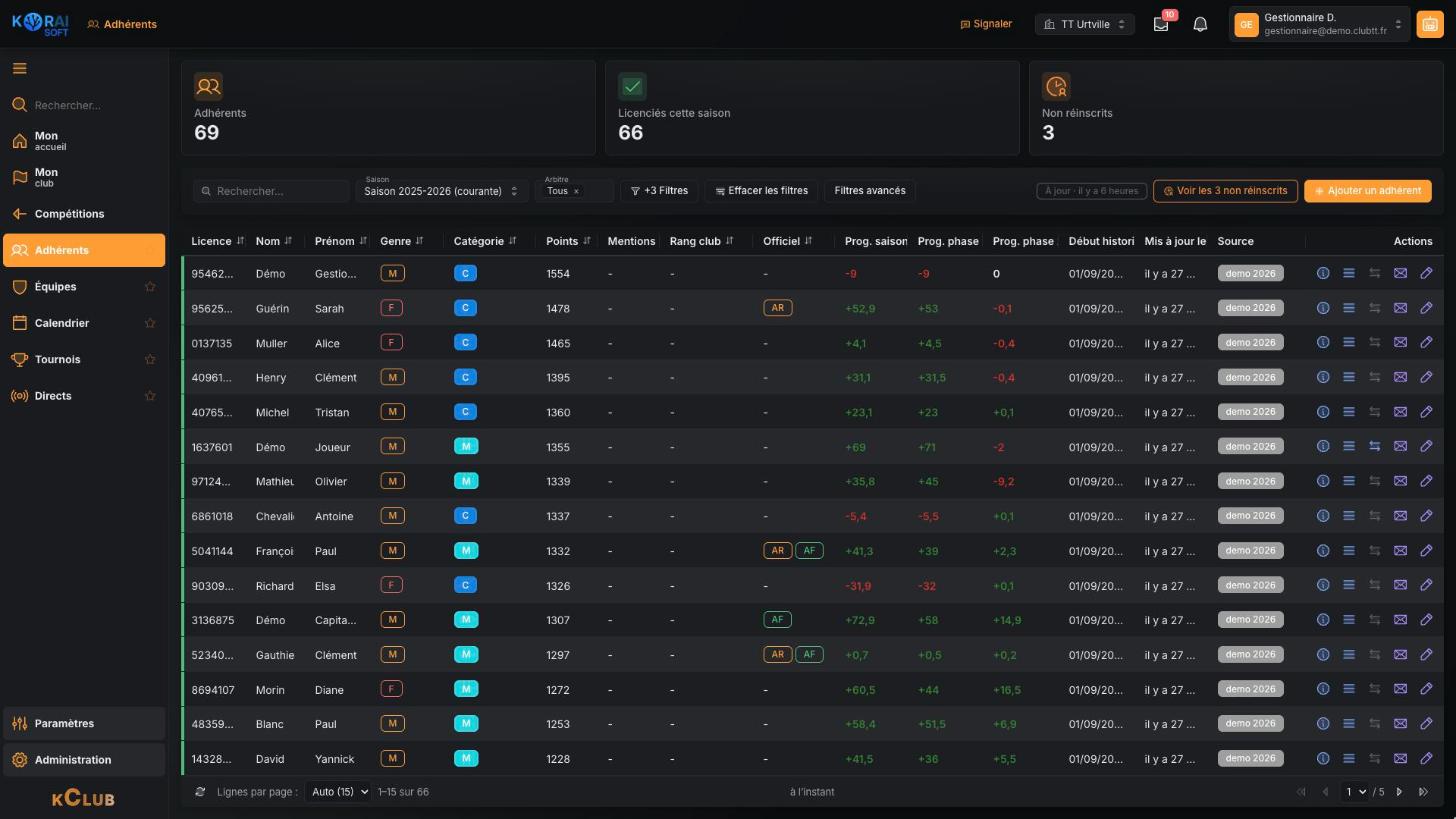The width and height of the screenshot is (1456, 819).
Task: Click the Signaler link
Action: [x=986, y=24]
